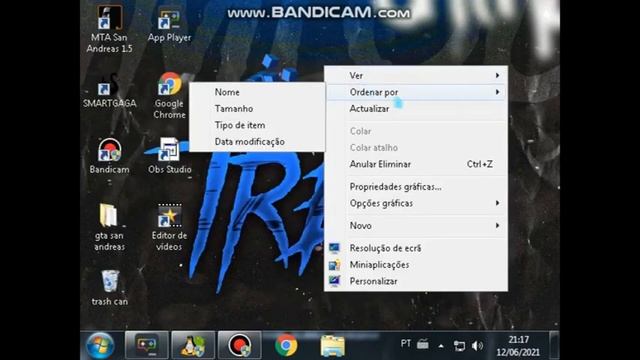The height and width of the screenshot is (360, 640).
Task: Open Resolução de ecrã
Action: pyautogui.click(x=416, y=248)
